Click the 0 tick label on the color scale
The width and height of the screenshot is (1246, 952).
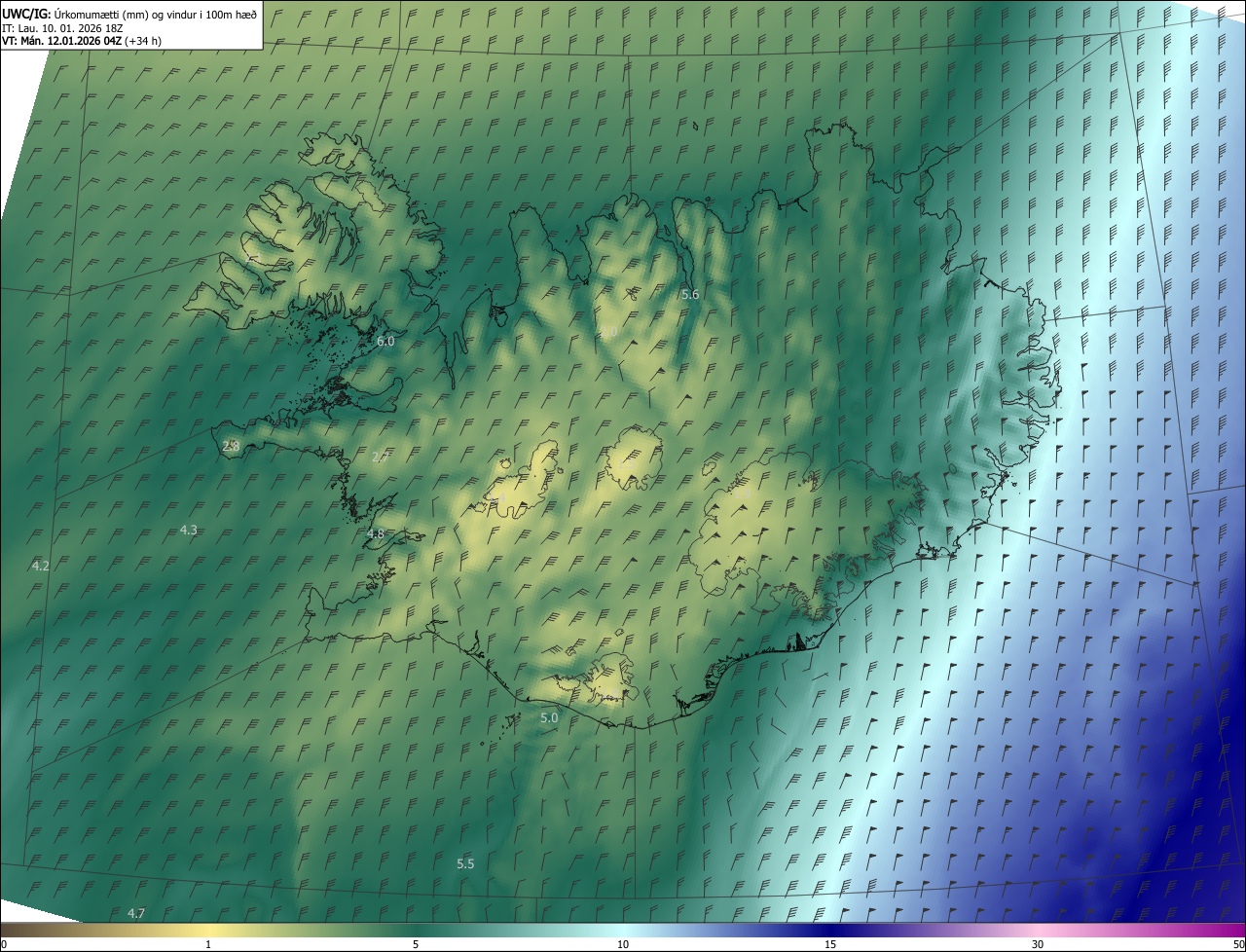click(x=3, y=944)
